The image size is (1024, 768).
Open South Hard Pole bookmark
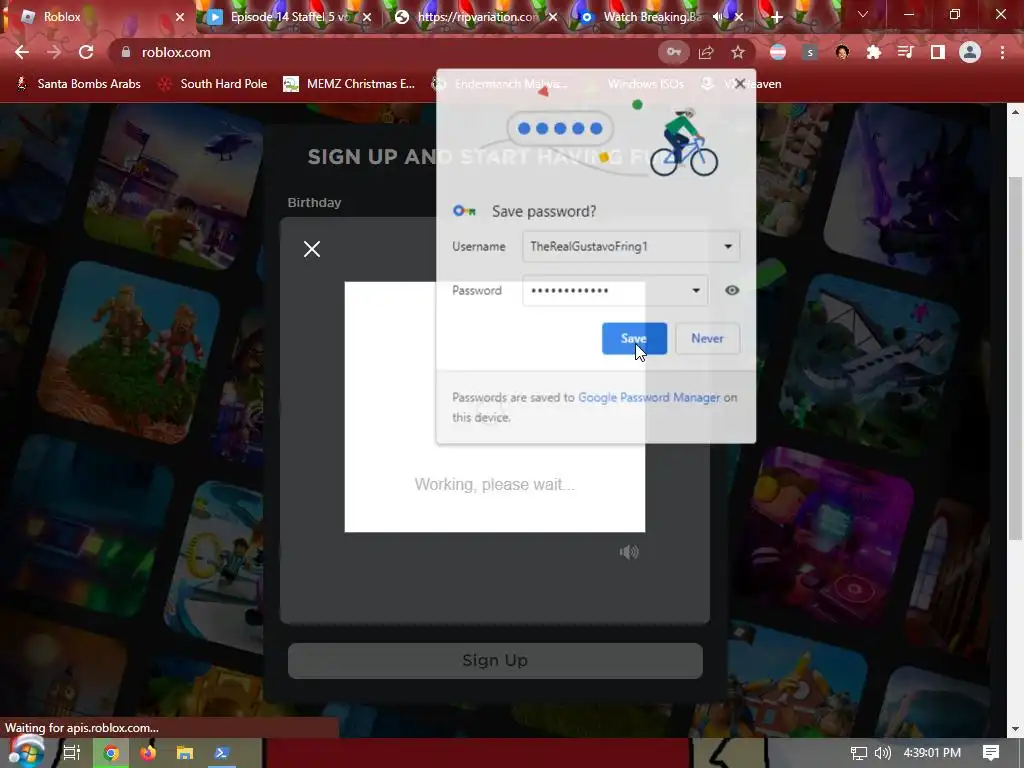click(213, 84)
